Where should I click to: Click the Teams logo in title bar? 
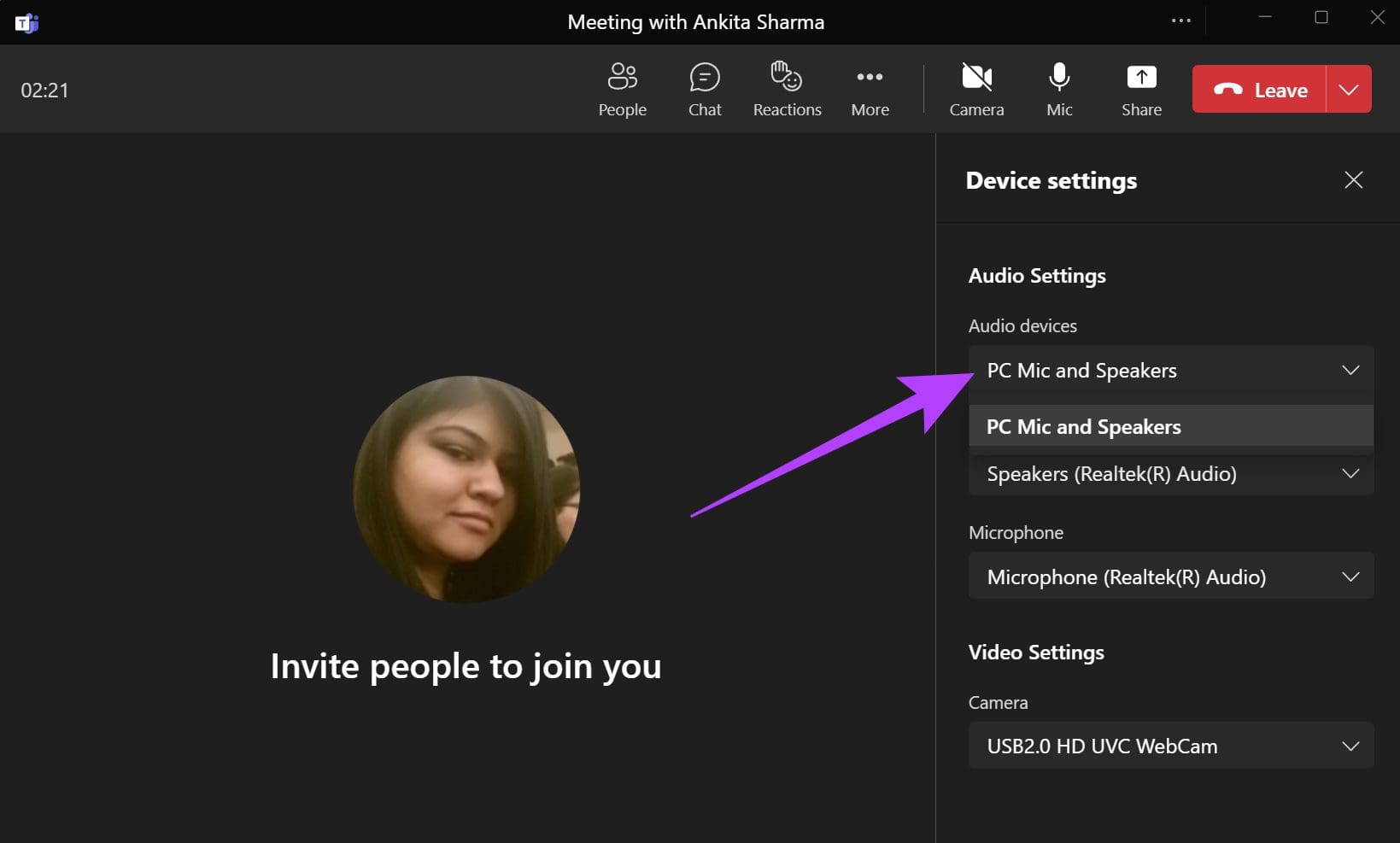click(x=26, y=22)
